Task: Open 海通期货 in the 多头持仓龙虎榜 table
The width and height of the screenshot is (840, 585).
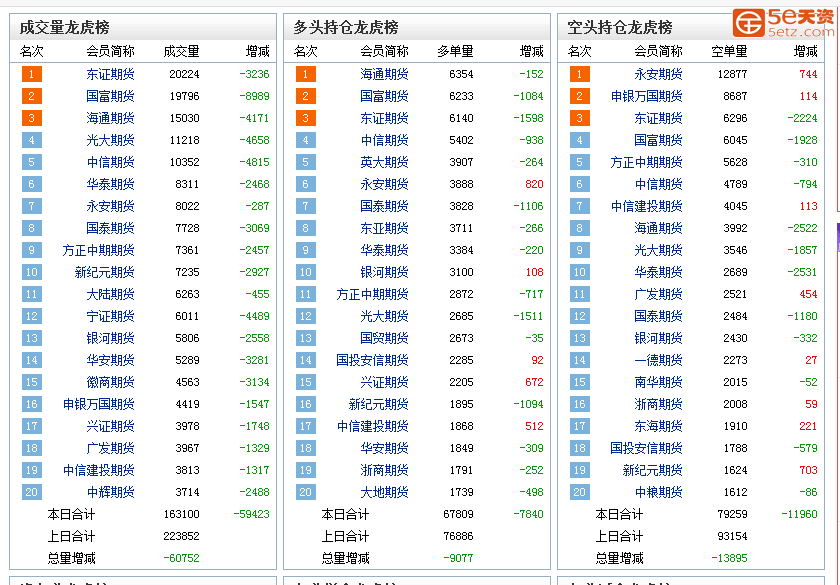Action: (384, 74)
